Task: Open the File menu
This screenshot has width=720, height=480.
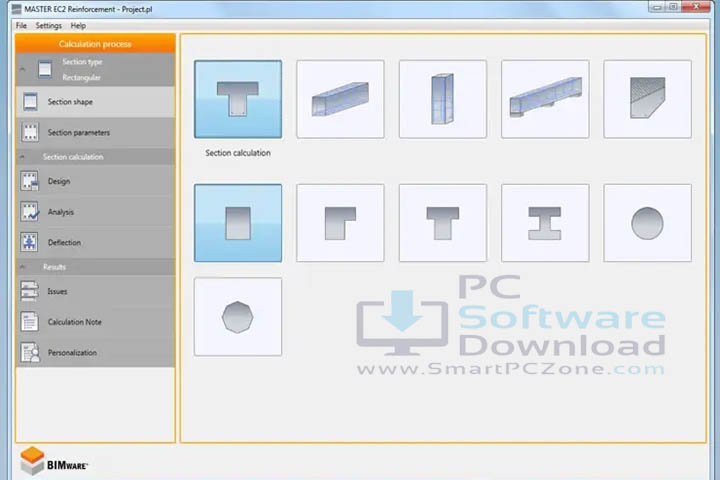Action: click(x=21, y=26)
